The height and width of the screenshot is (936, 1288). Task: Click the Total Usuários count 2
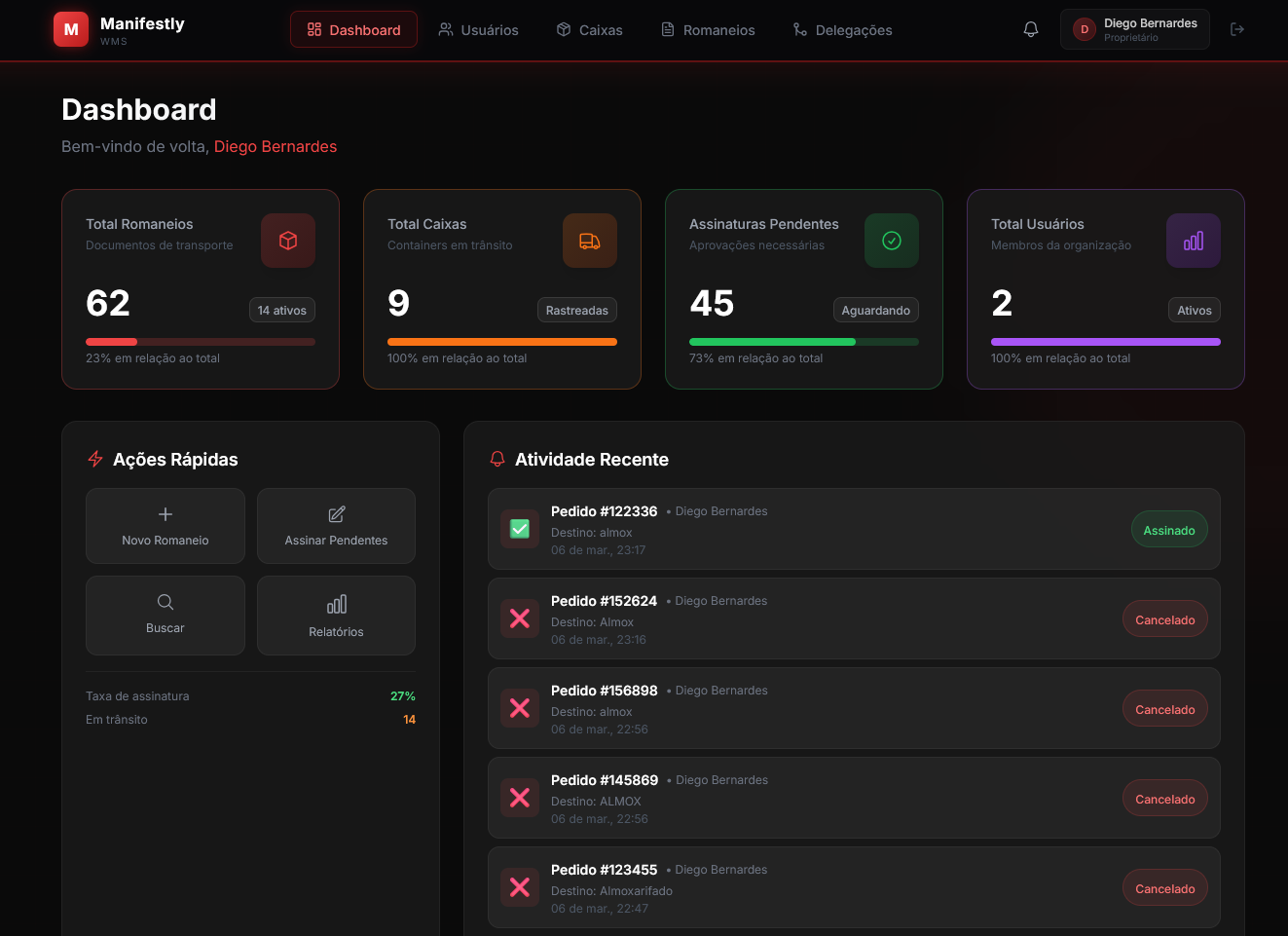1002,303
